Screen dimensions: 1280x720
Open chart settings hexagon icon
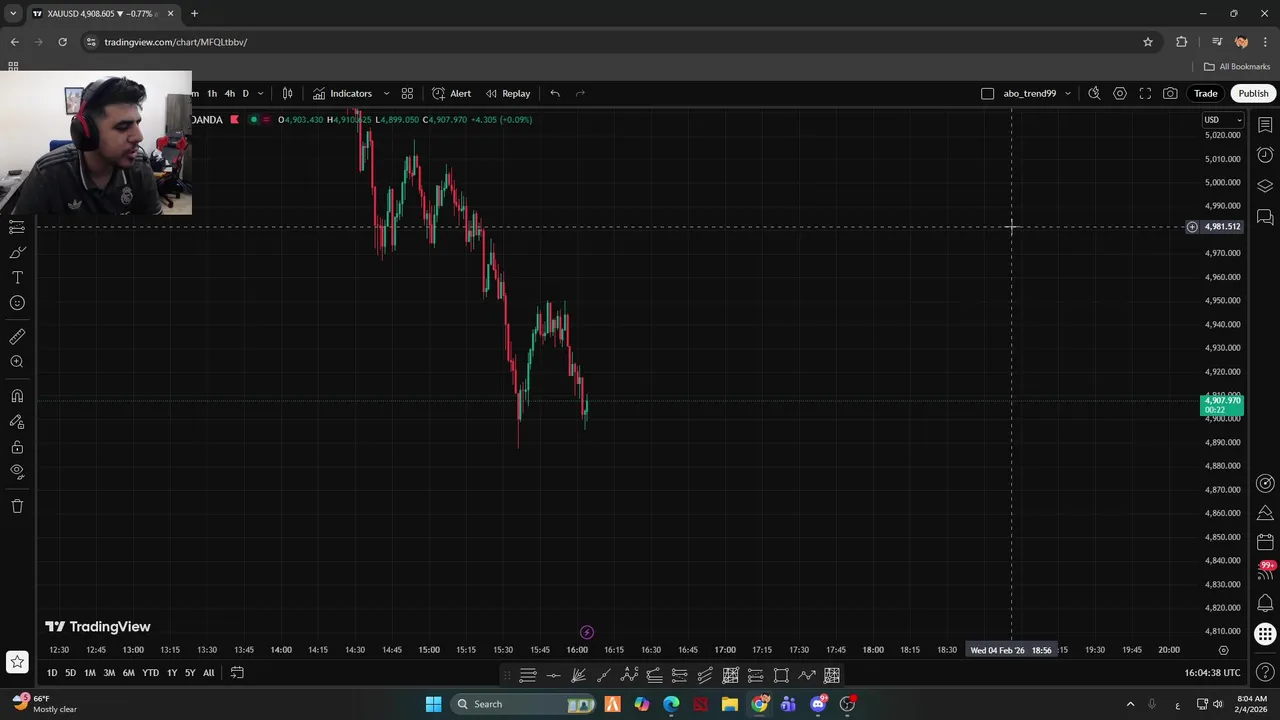click(1120, 93)
